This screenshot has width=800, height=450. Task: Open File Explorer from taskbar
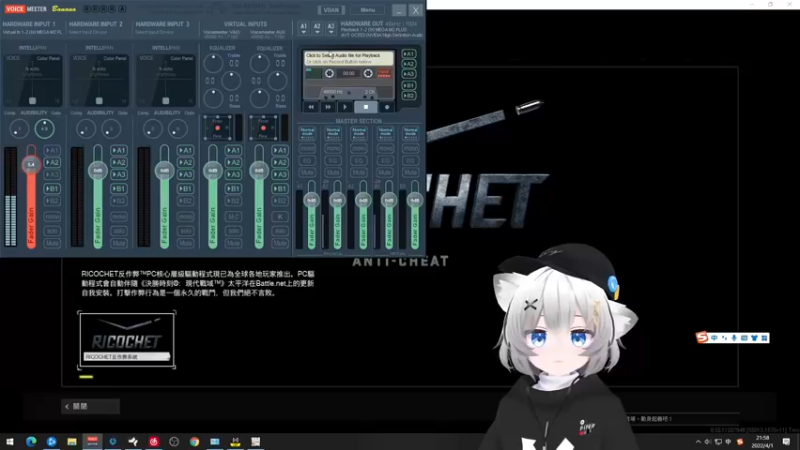72,441
